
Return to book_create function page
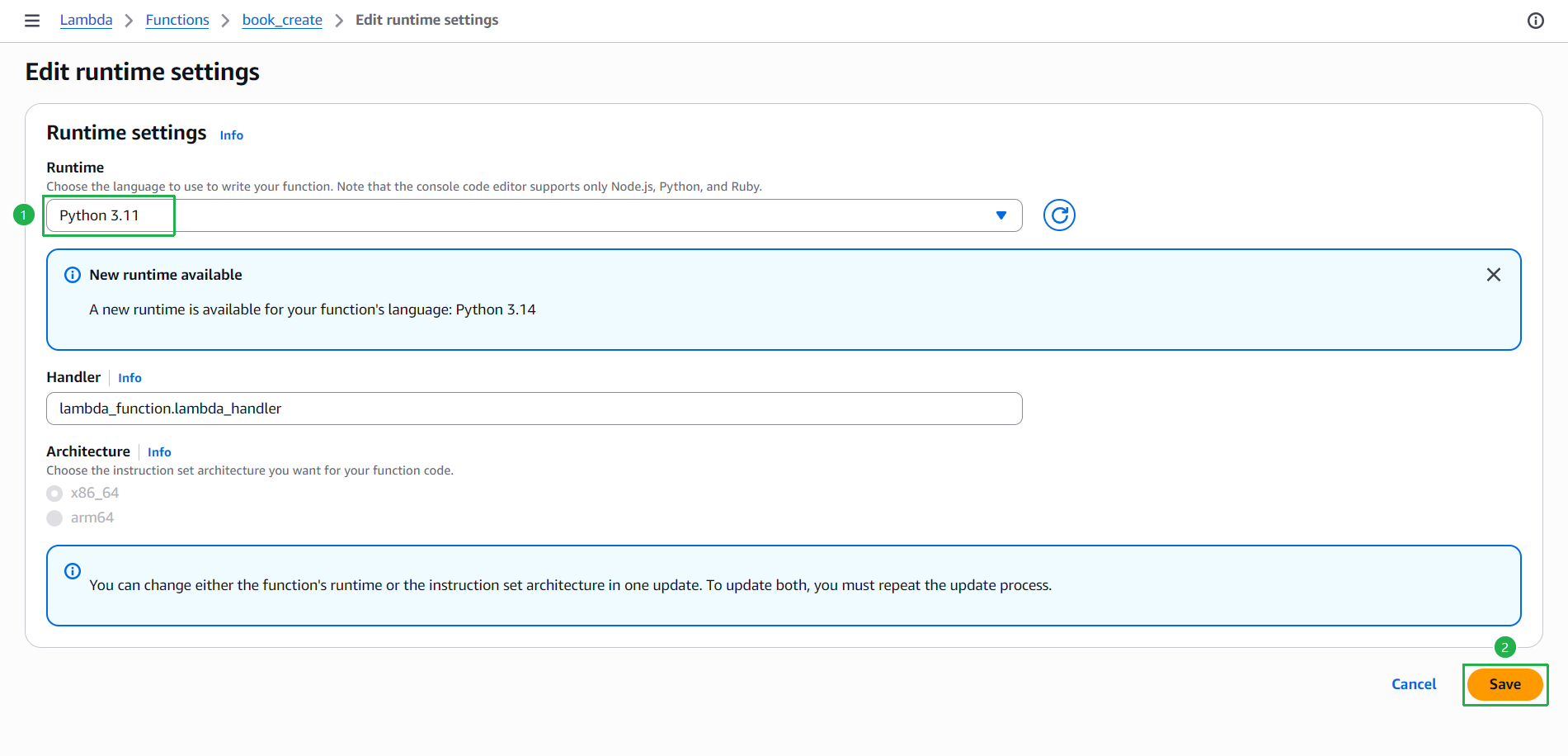(x=282, y=20)
